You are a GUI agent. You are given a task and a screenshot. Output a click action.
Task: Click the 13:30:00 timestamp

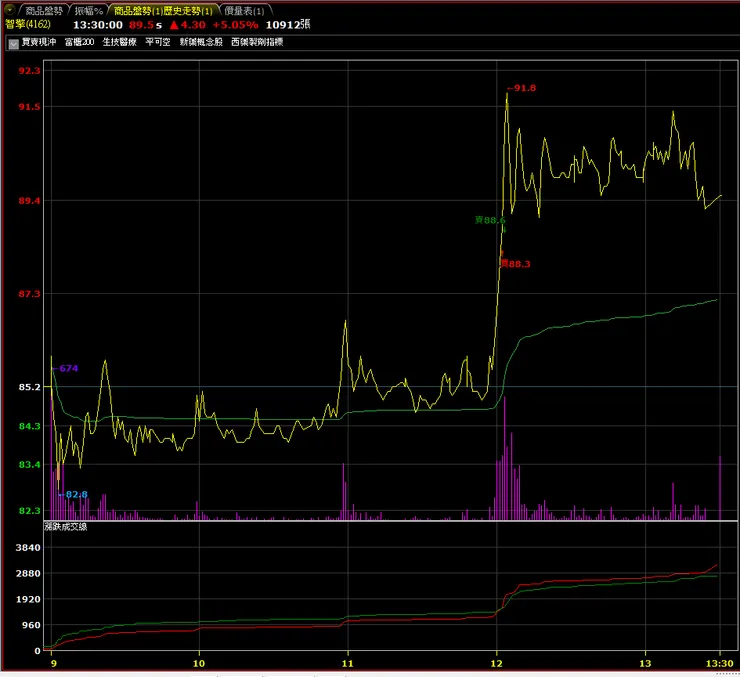[x=98, y=25]
